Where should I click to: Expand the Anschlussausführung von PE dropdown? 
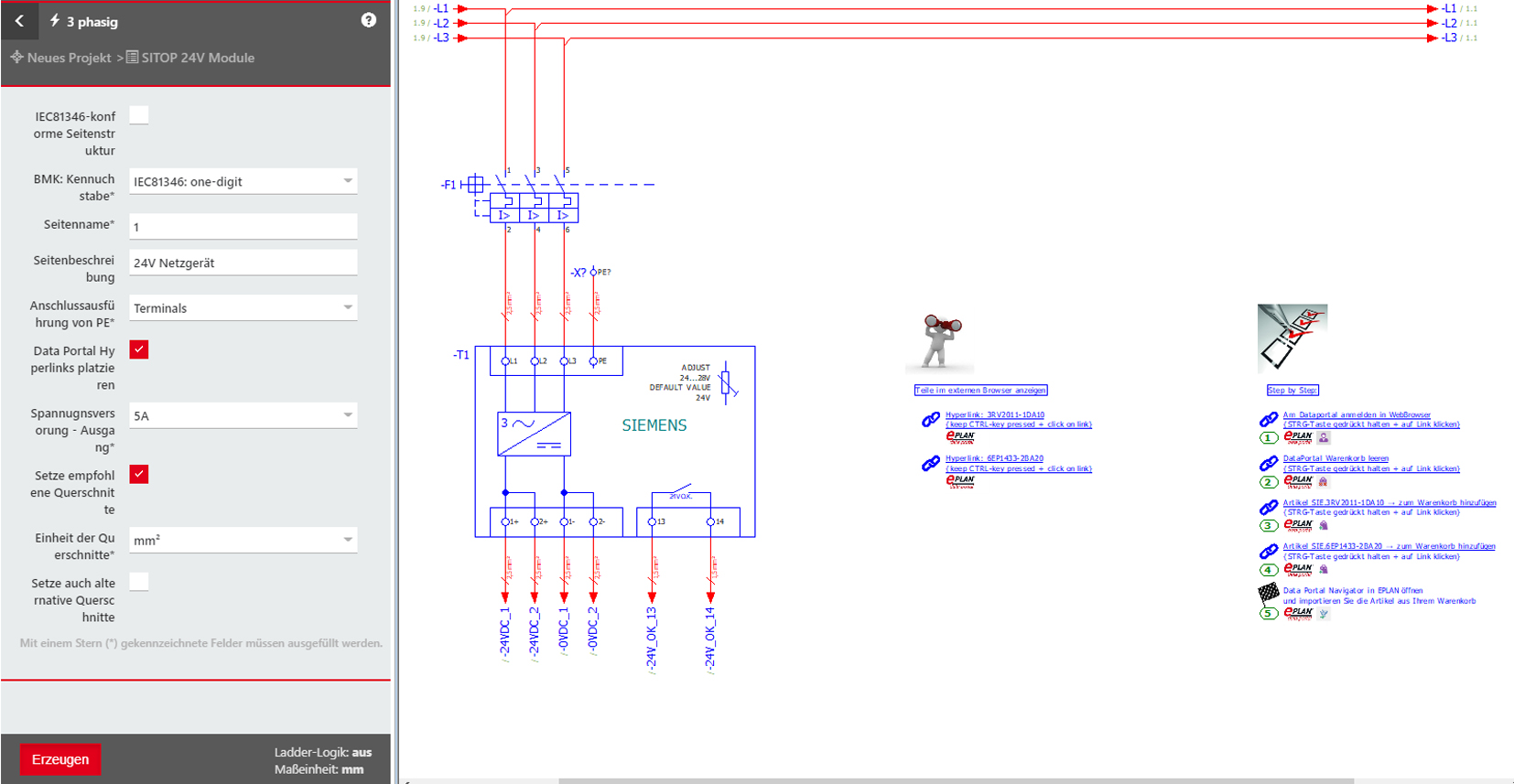[243, 308]
